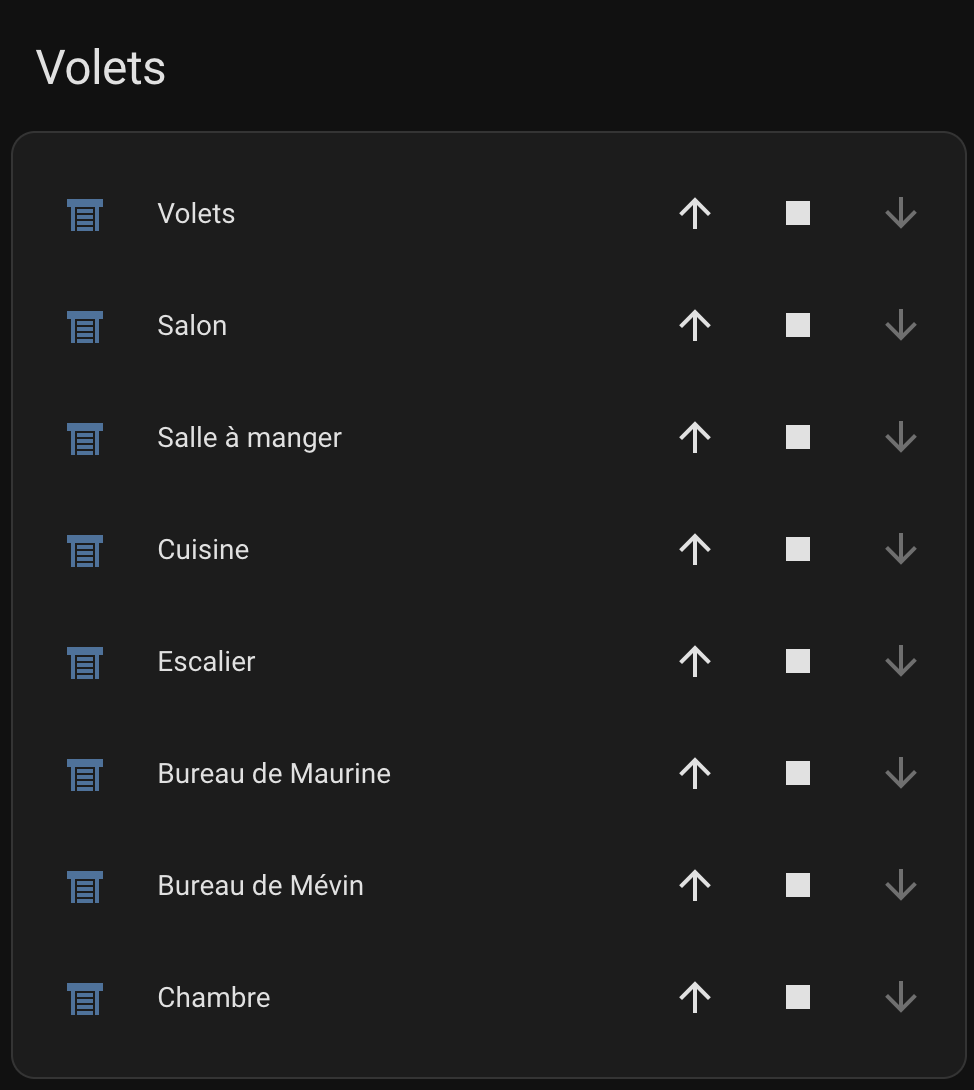Screen dimensions: 974x1090
Task: Click the Escalier entity name
Action: tap(206, 661)
